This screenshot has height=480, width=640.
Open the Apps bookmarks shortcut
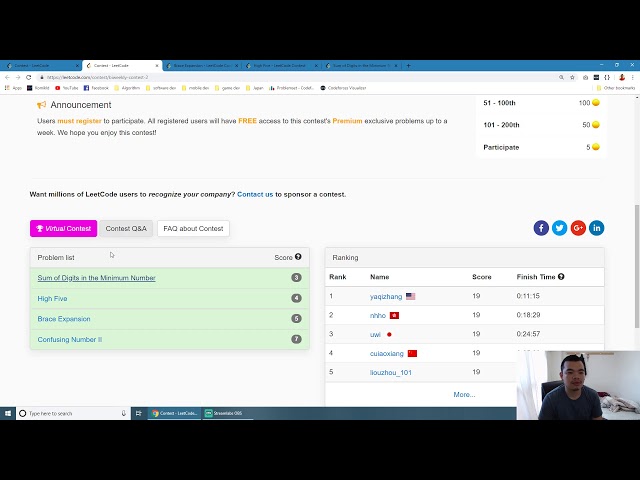pyautogui.click(x=13, y=88)
